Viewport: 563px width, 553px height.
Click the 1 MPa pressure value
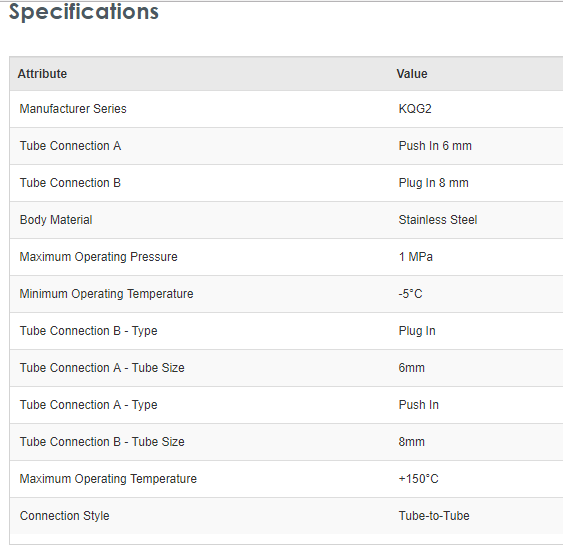click(415, 256)
